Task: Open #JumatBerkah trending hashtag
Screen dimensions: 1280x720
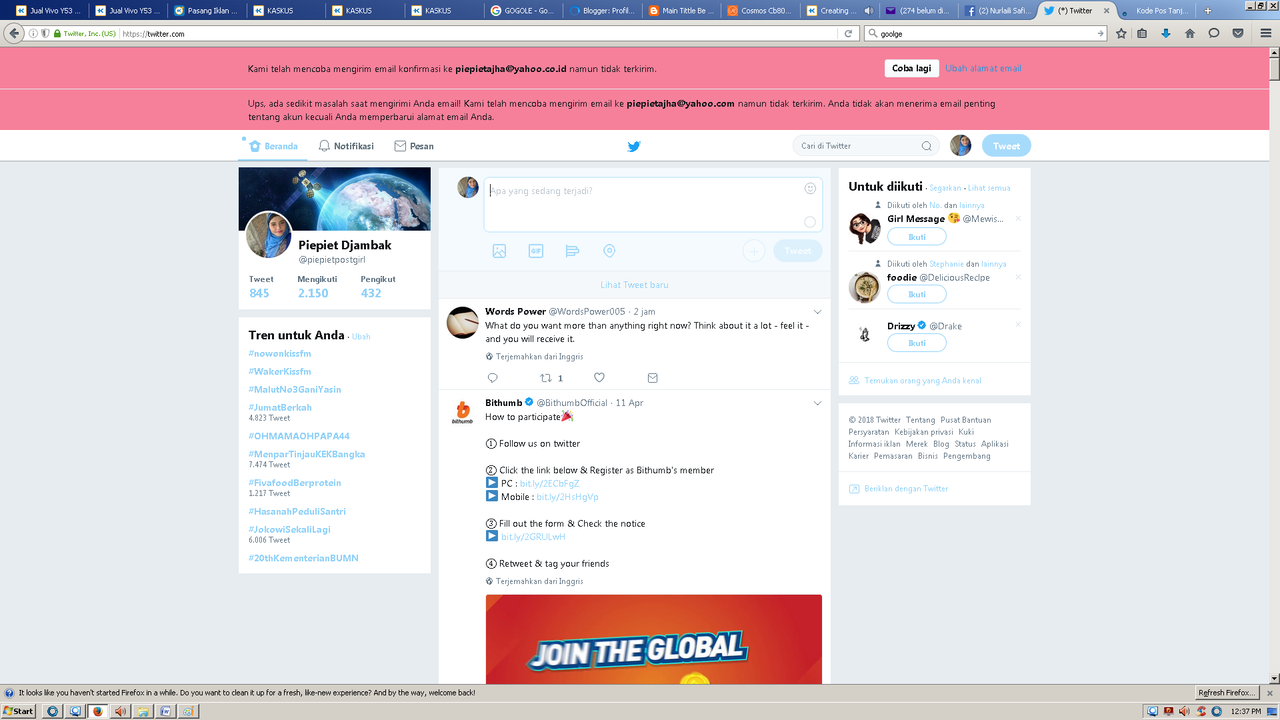Action: coord(280,408)
